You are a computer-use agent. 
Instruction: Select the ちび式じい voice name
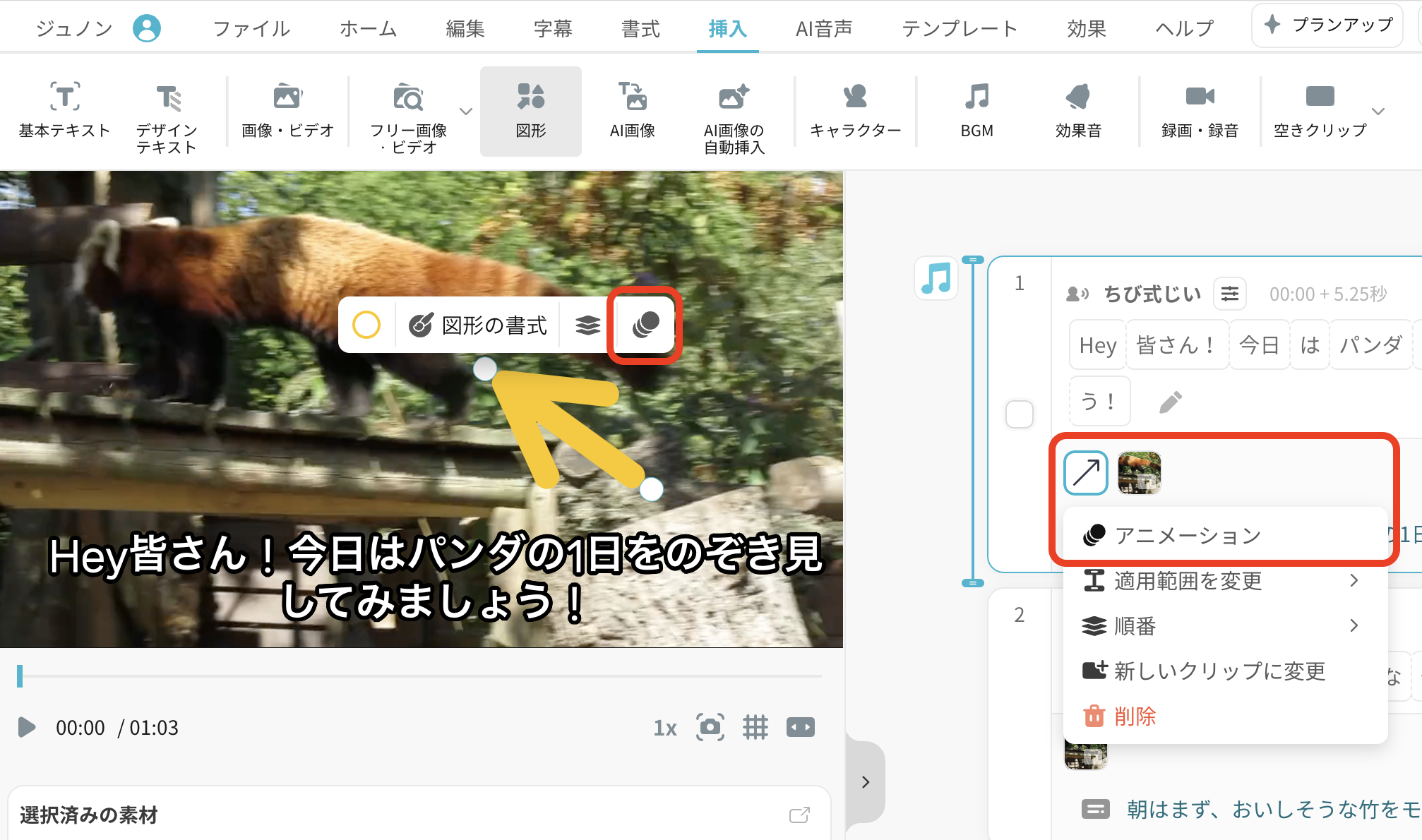point(1152,294)
